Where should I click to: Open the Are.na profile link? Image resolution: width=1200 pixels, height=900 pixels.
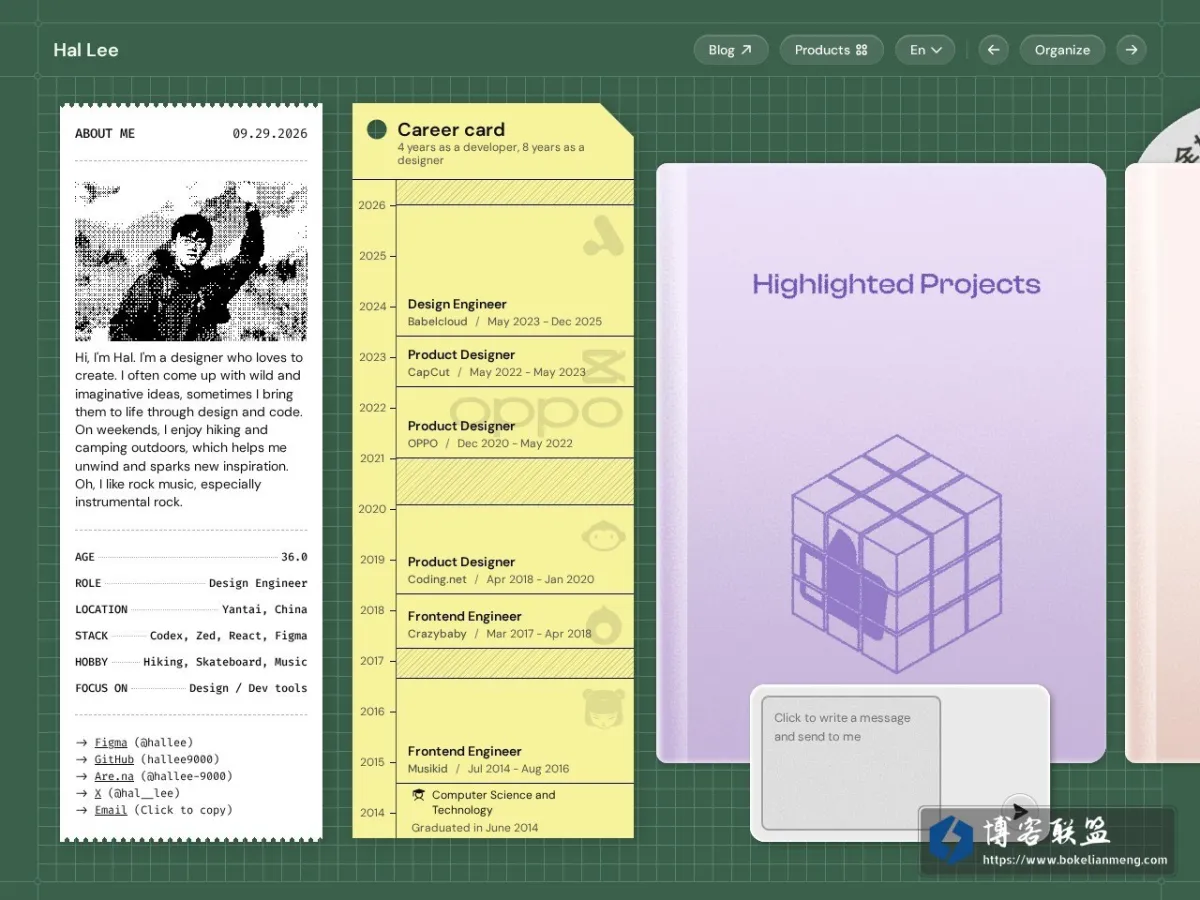tap(114, 776)
